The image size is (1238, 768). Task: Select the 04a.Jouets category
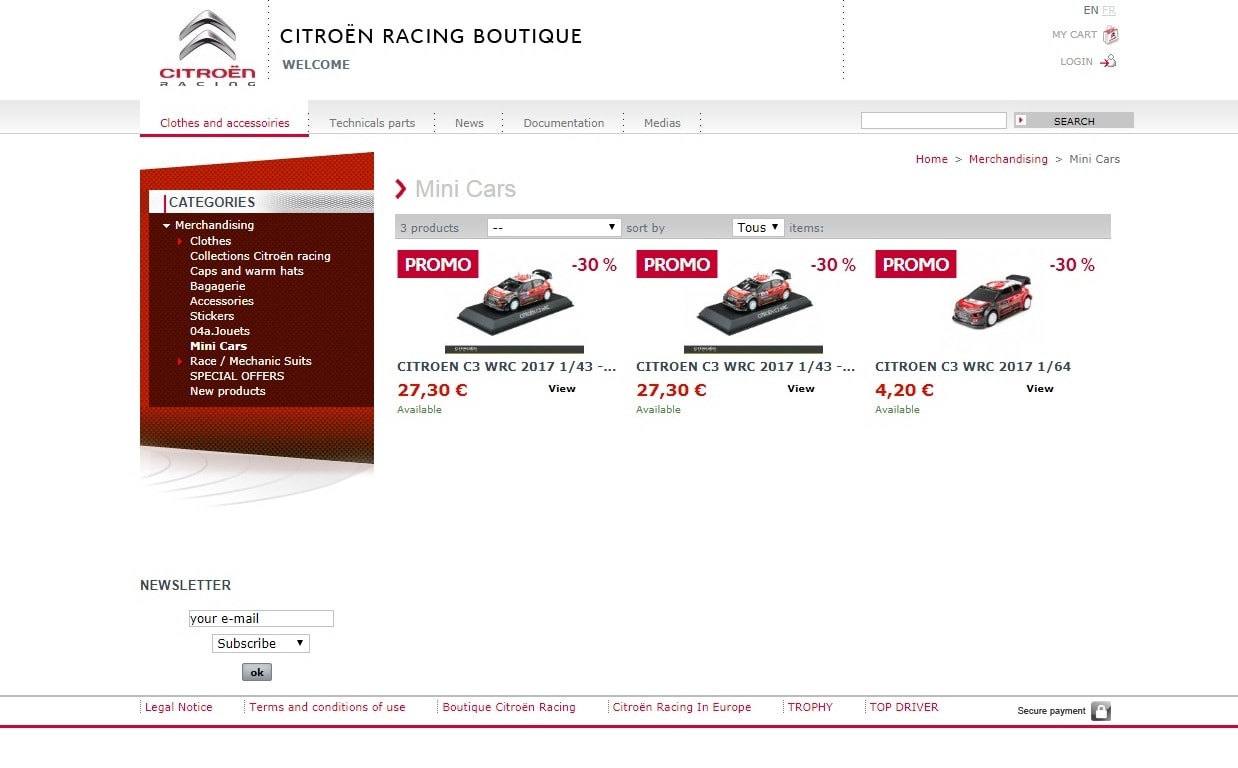pos(220,331)
